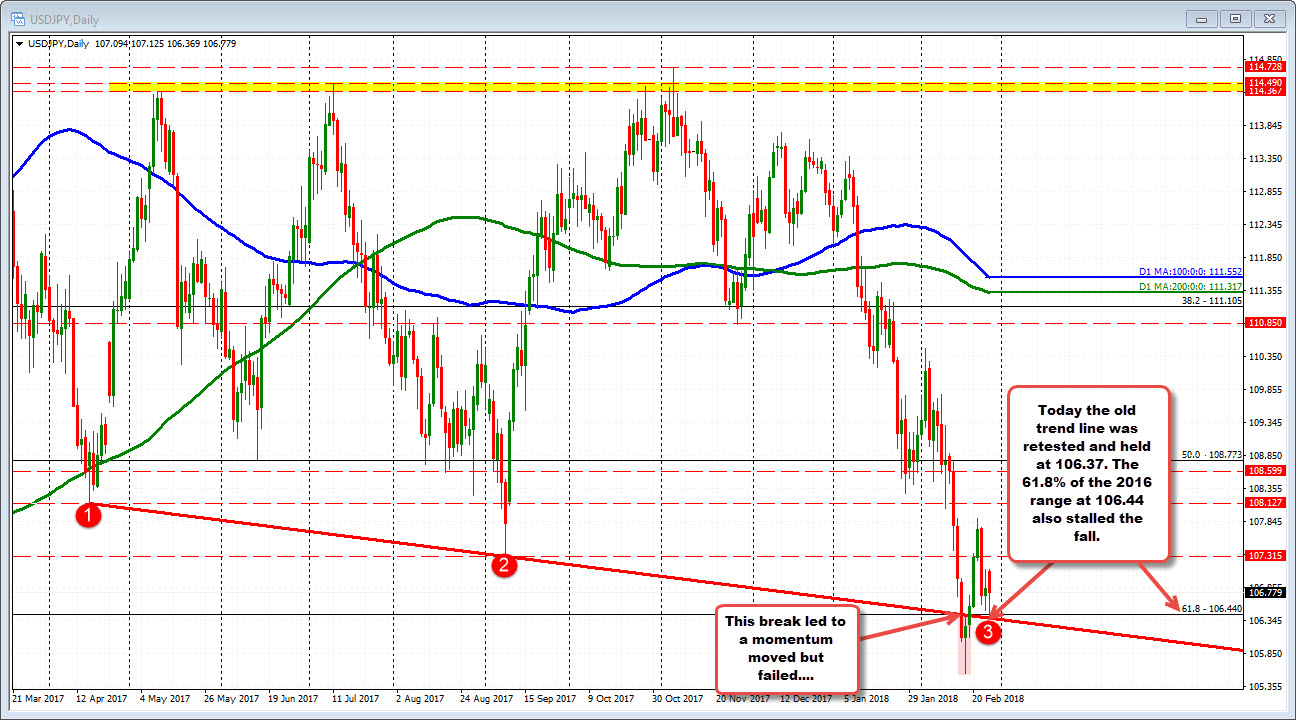1296x720 pixels.
Task: Click the 9 Oct 2017 date label
Action: coord(612,697)
